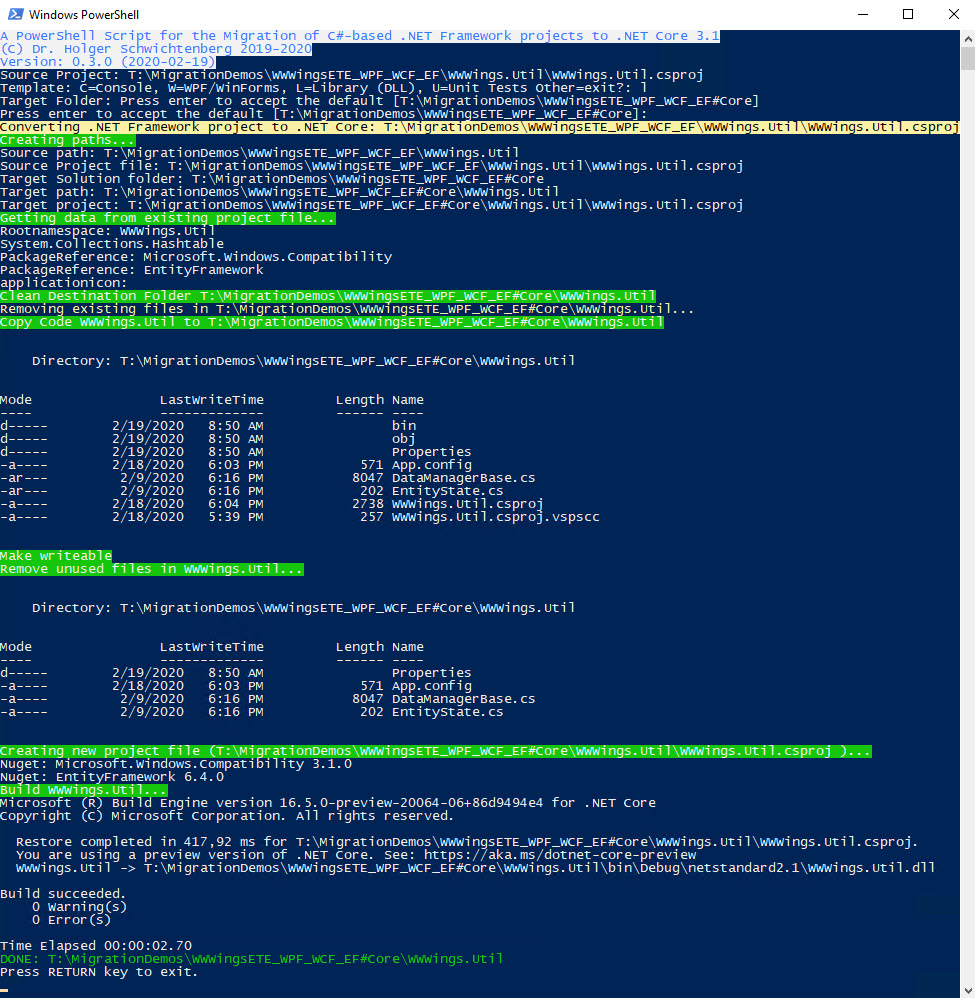The image size is (975, 998).
Task: Click 'WWWings.Util.csproj' with length 2738
Action: tap(468, 503)
